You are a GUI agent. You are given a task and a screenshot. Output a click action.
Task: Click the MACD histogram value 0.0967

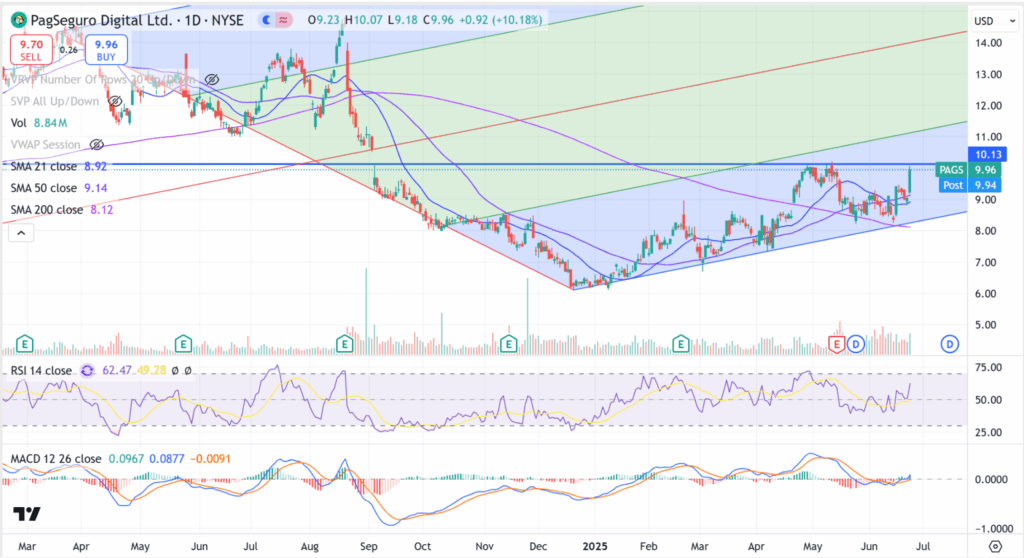[125, 459]
